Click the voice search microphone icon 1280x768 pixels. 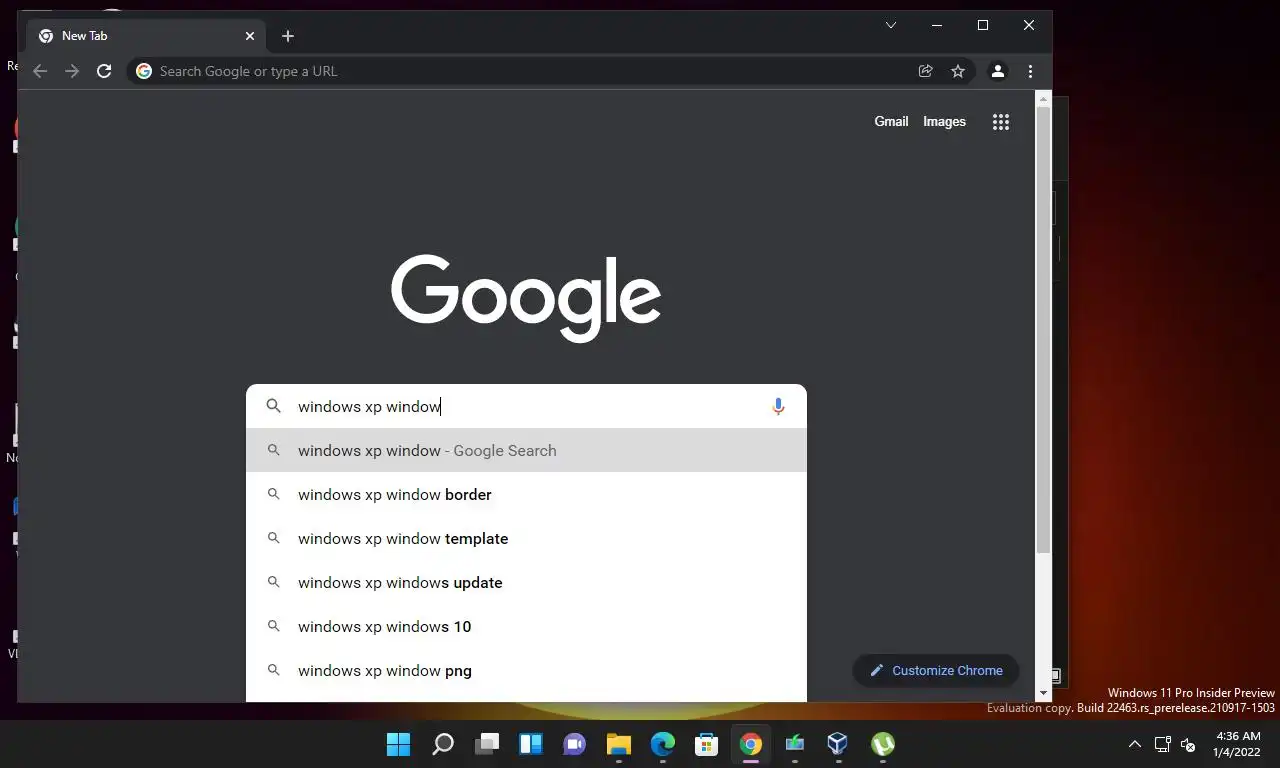778,406
